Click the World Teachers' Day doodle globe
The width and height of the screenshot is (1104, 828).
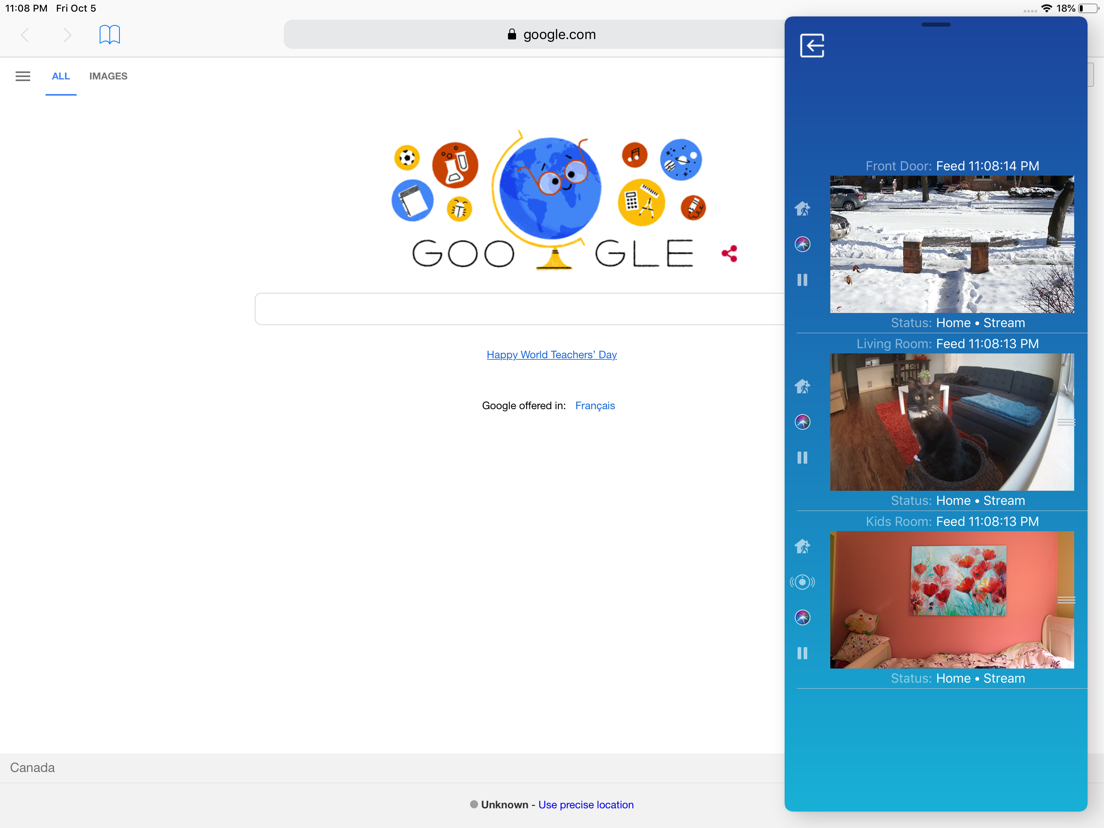pyautogui.click(x=549, y=190)
